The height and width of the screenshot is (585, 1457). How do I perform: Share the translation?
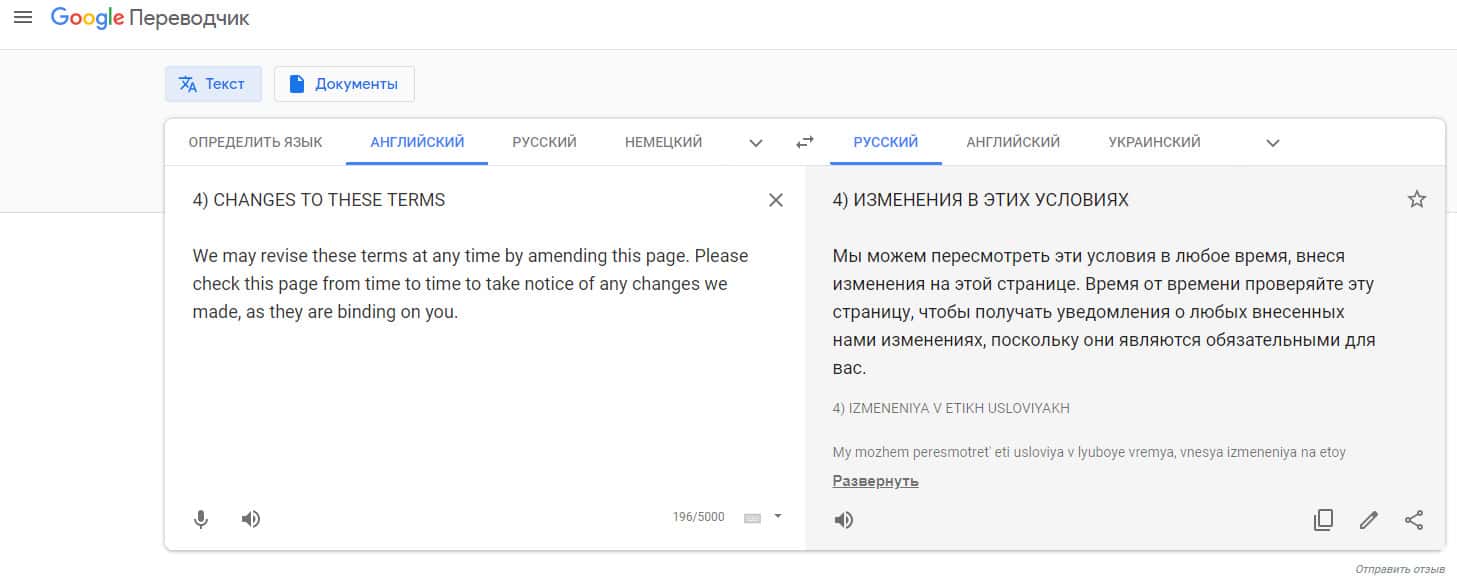pyautogui.click(x=1414, y=520)
